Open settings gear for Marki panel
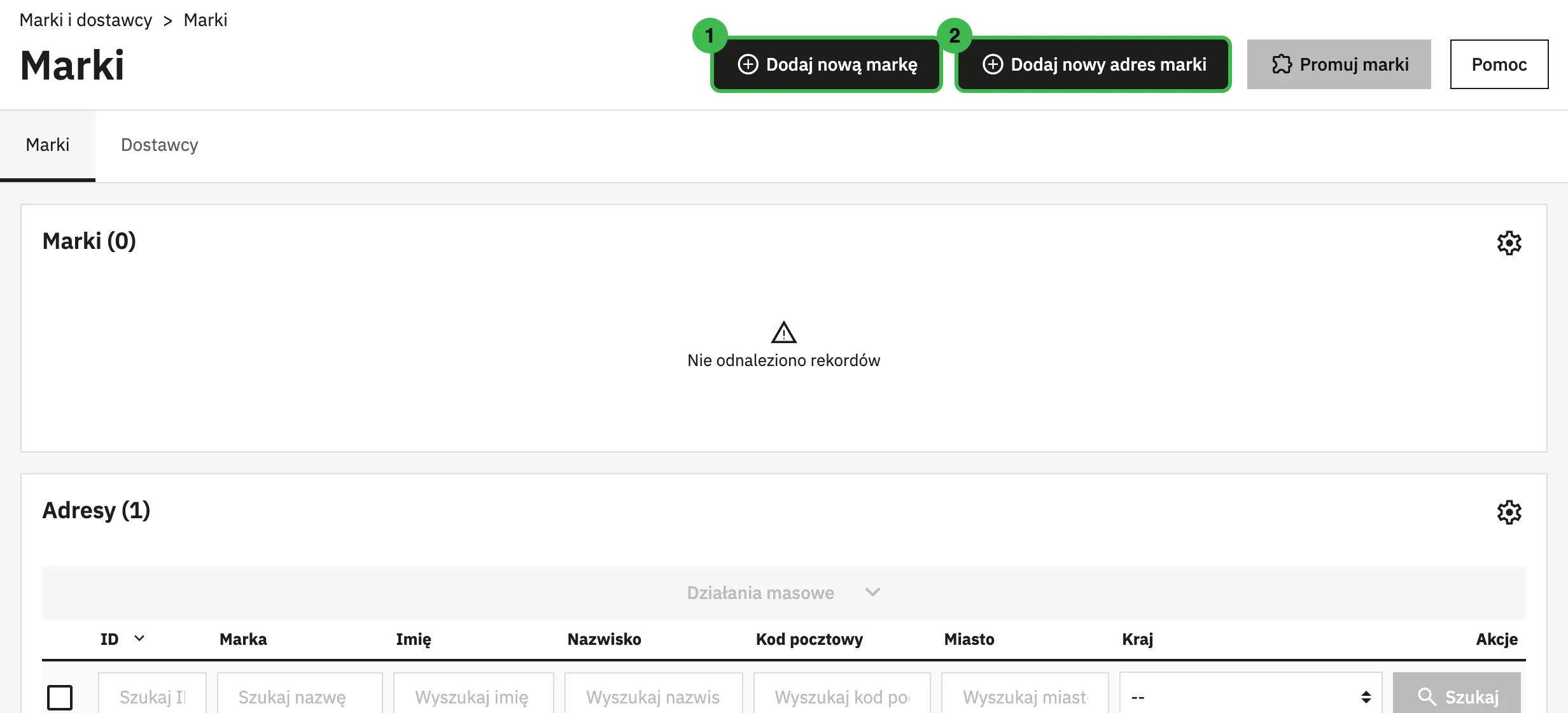Image resolution: width=1568 pixels, height=713 pixels. tap(1509, 243)
